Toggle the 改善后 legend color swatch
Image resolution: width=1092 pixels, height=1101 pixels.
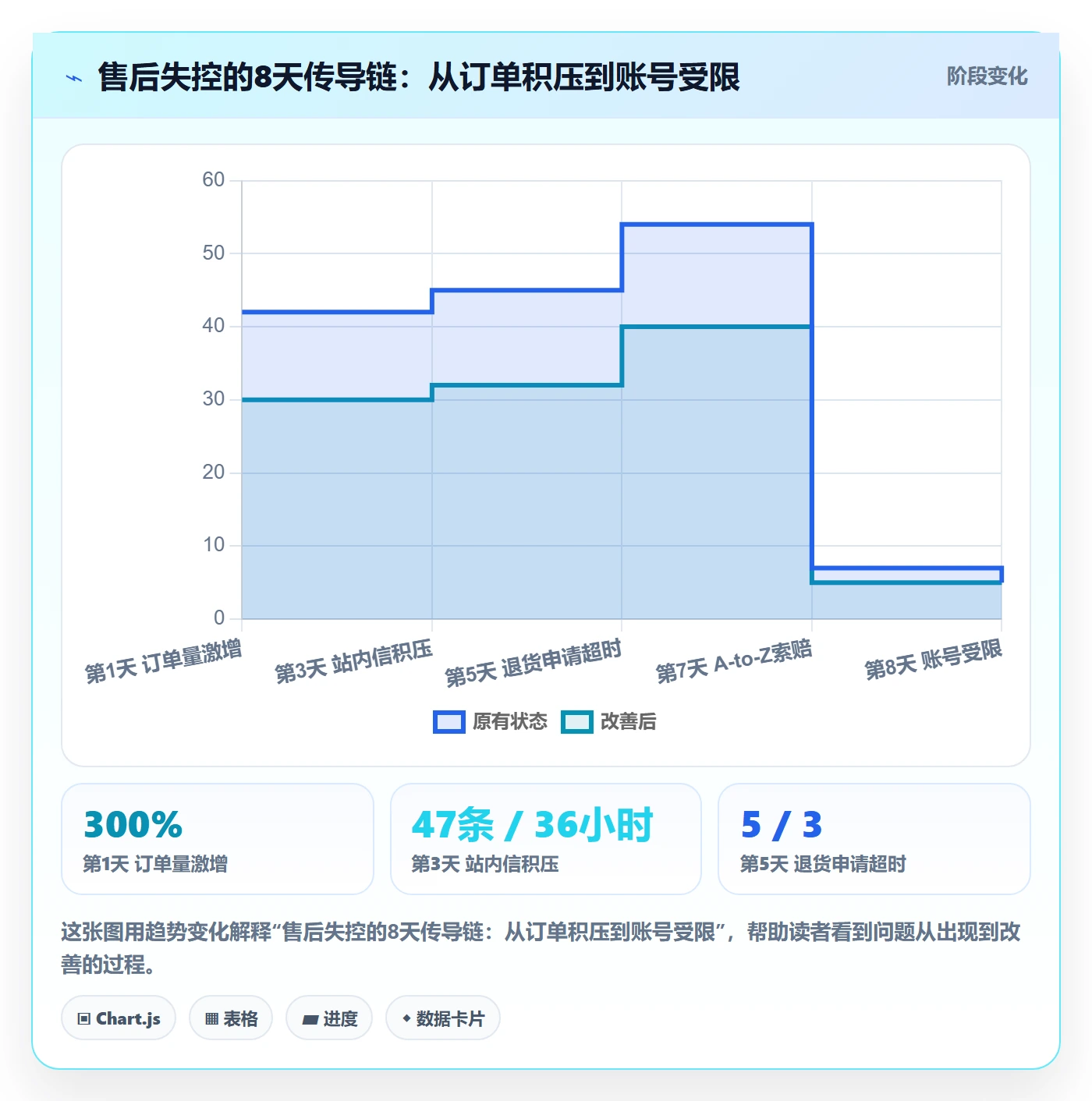(x=576, y=722)
